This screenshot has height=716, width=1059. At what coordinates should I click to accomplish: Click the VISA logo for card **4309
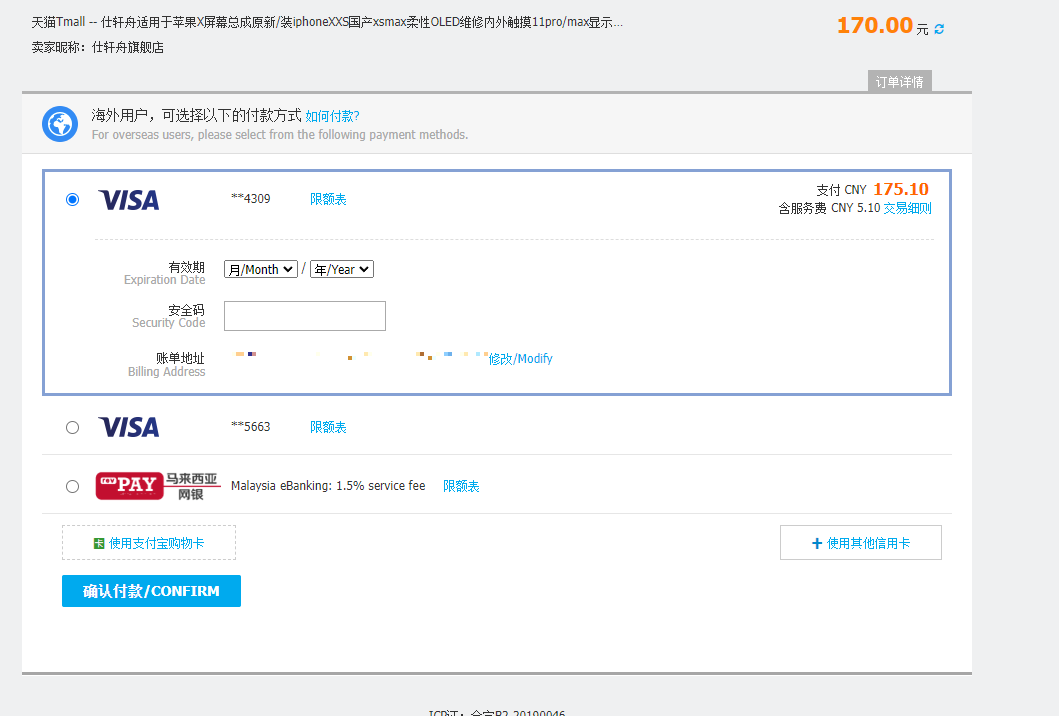[129, 200]
